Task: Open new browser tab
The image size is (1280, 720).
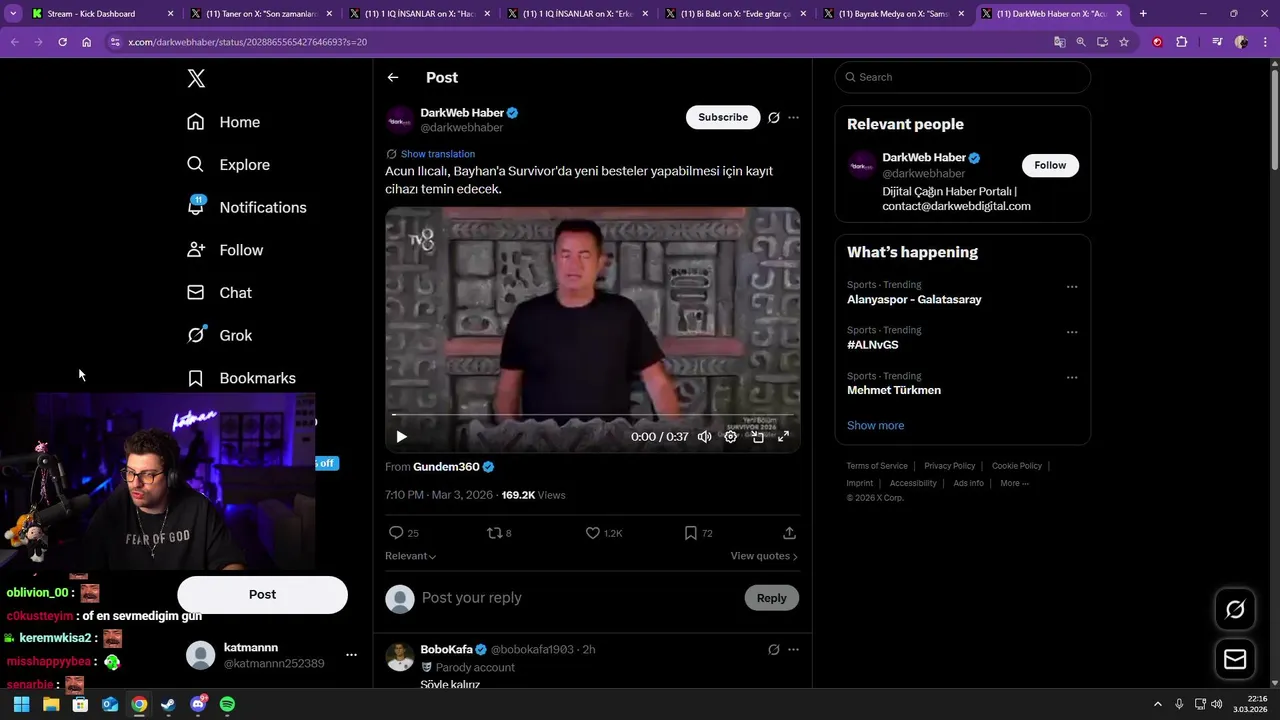Action: coord(1143,14)
